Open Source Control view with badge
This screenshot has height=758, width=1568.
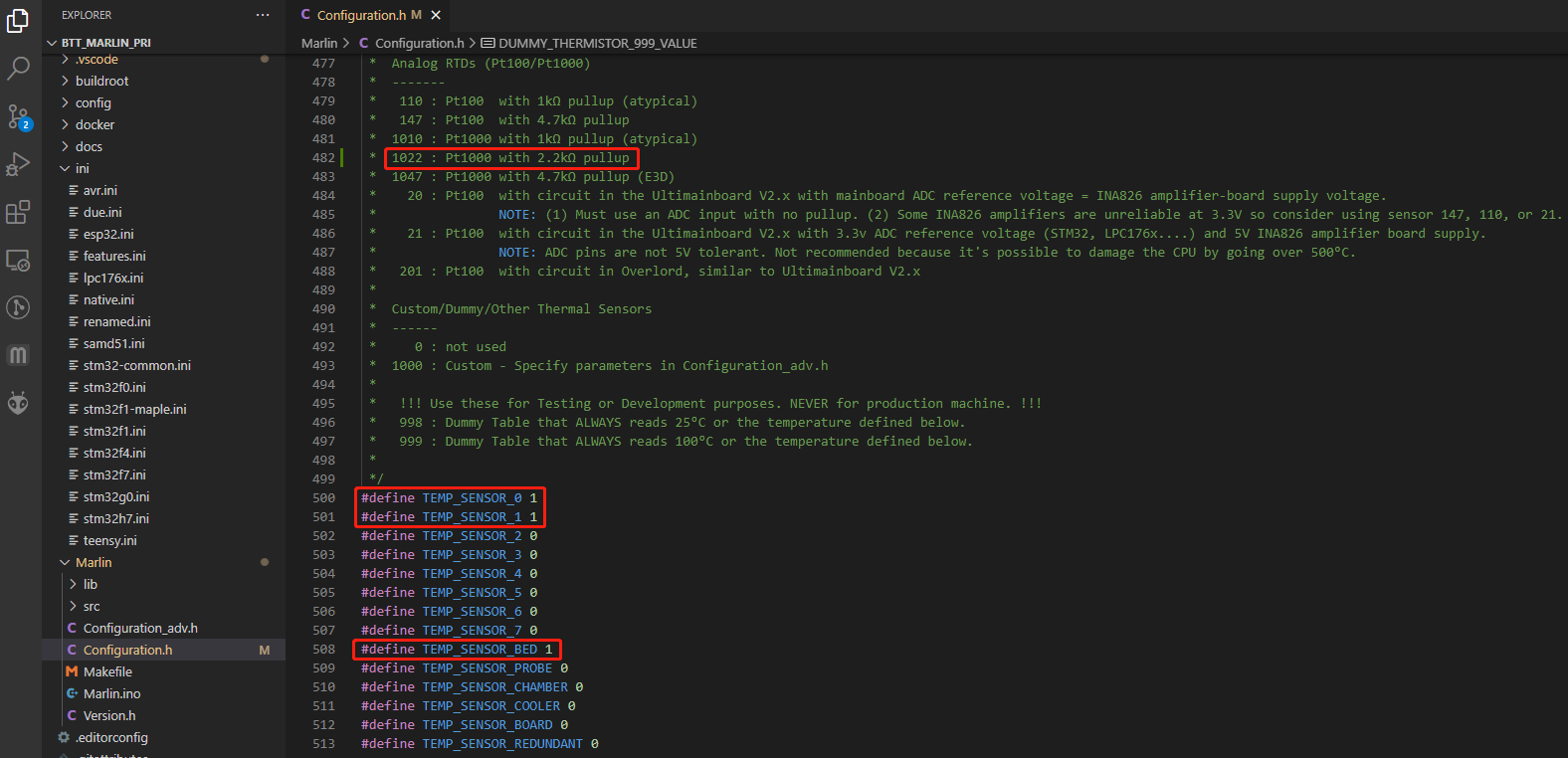tap(18, 116)
